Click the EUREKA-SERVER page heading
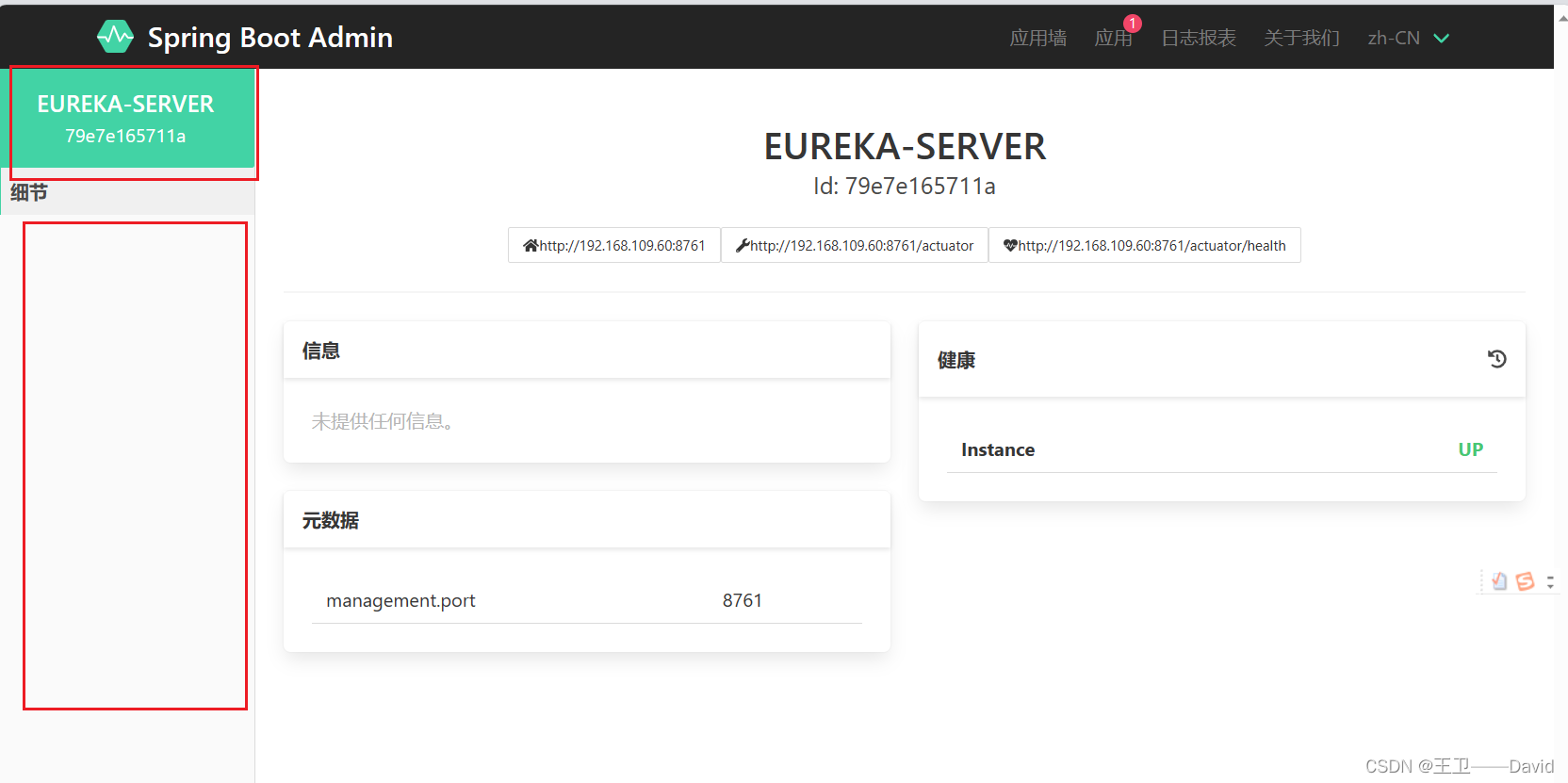This screenshot has width=1568, height=783. coord(905,146)
